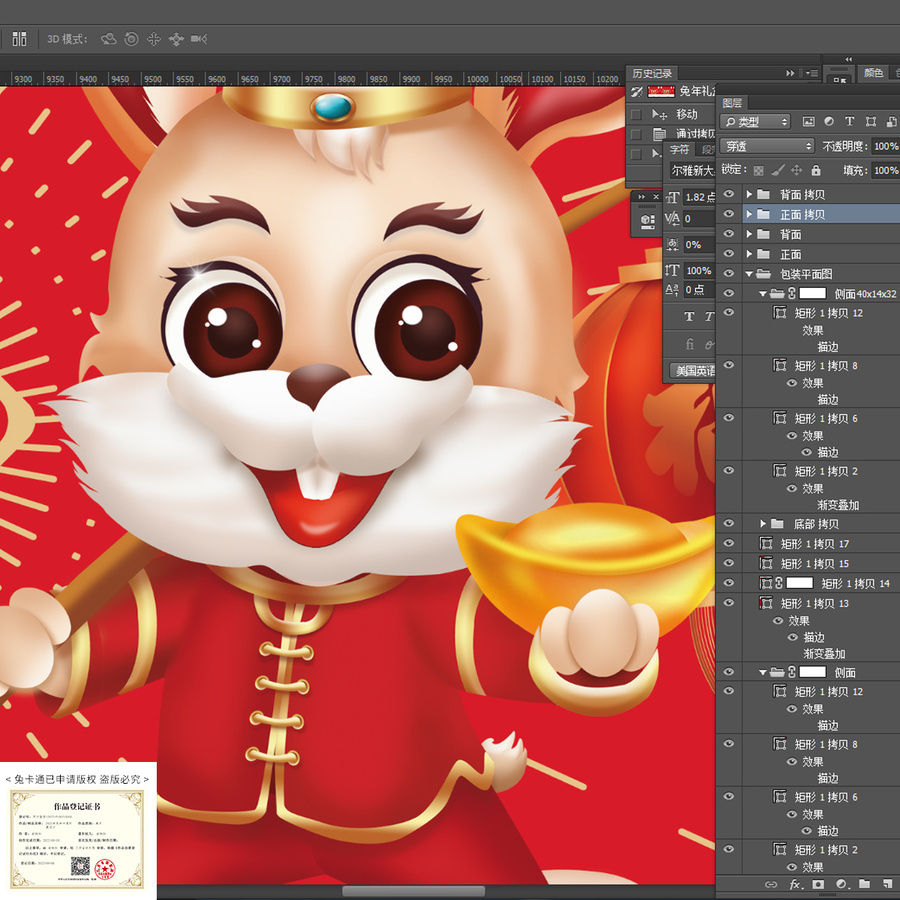900x900 pixels.
Task: Select the 3D slide mode icon
Action: (x=176, y=38)
